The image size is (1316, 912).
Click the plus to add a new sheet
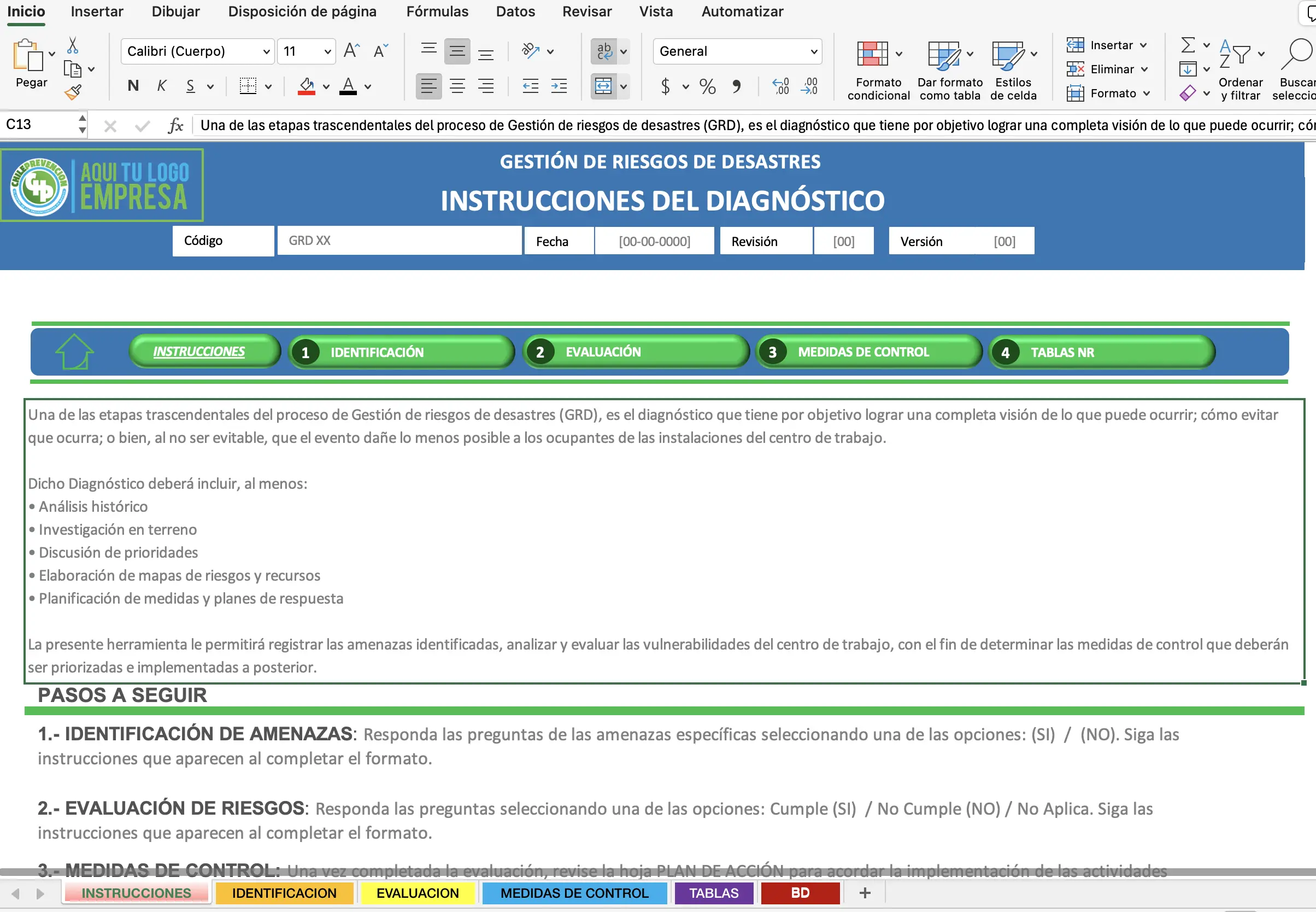click(865, 892)
